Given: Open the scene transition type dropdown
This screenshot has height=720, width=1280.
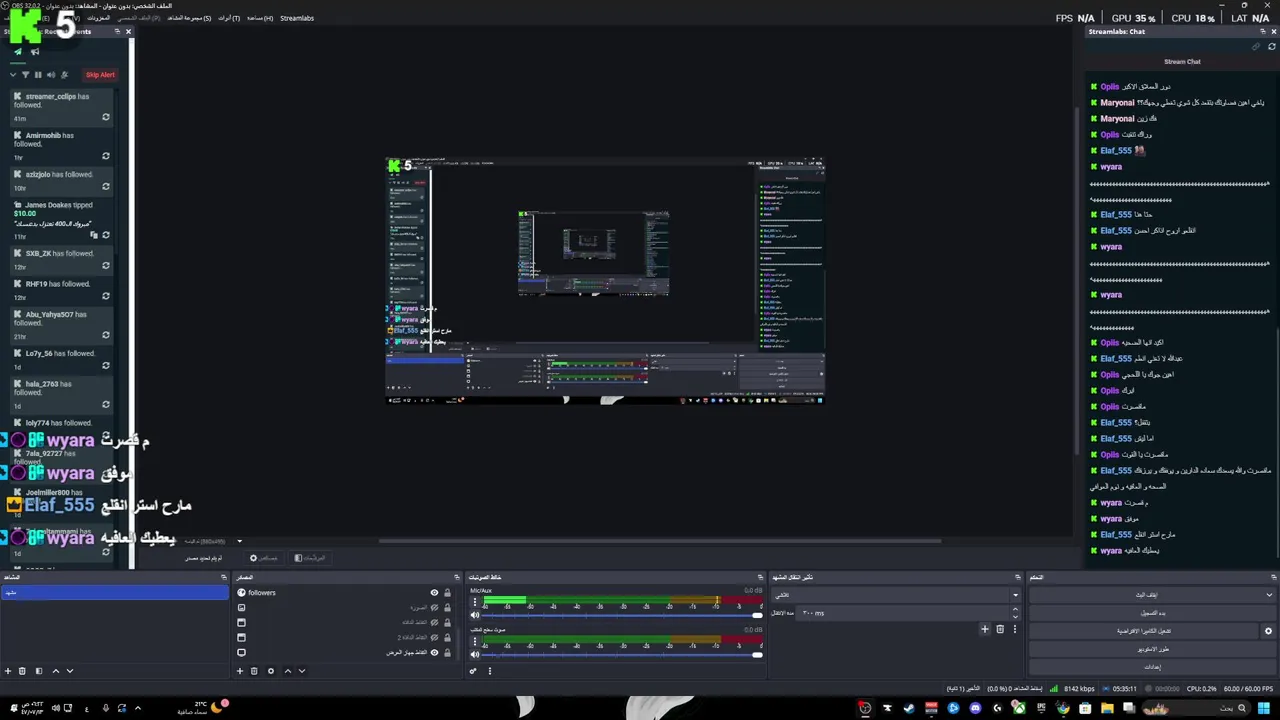Looking at the screenshot, I should tap(896, 595).
